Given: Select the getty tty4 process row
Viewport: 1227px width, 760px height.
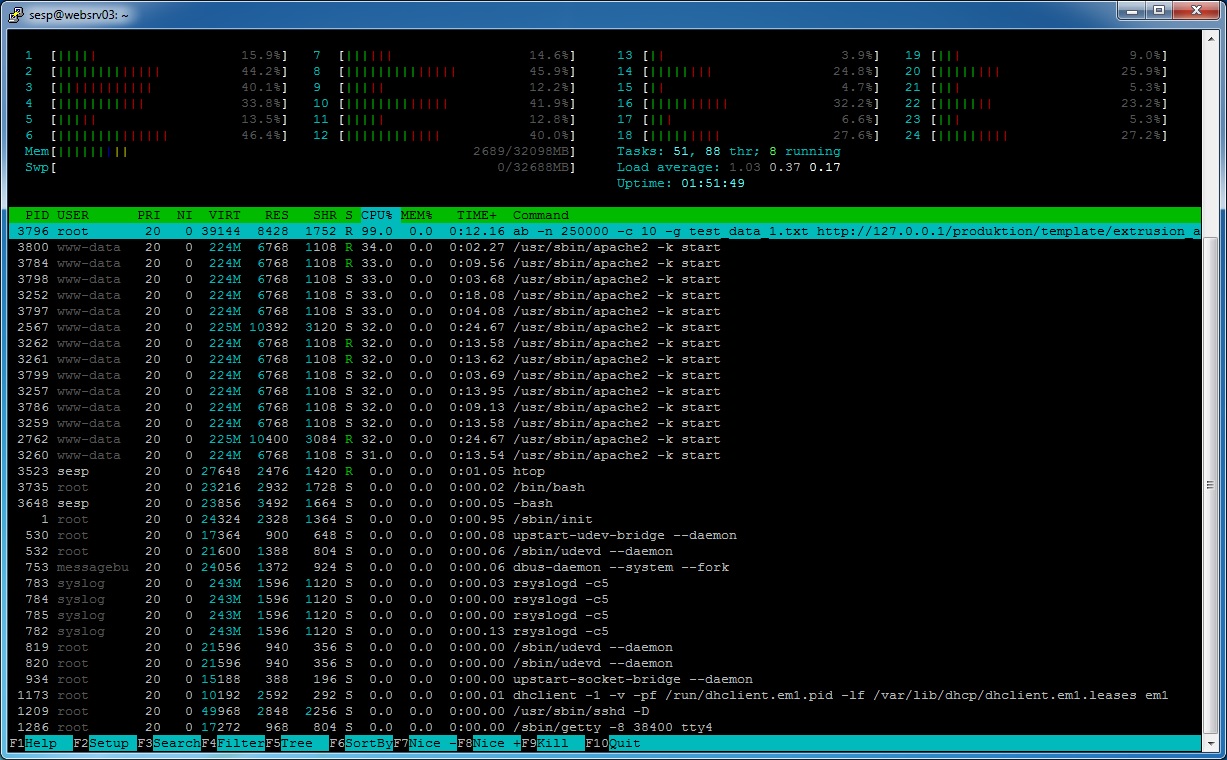Looking at the screenshot, I should click(x=604, y=727).
